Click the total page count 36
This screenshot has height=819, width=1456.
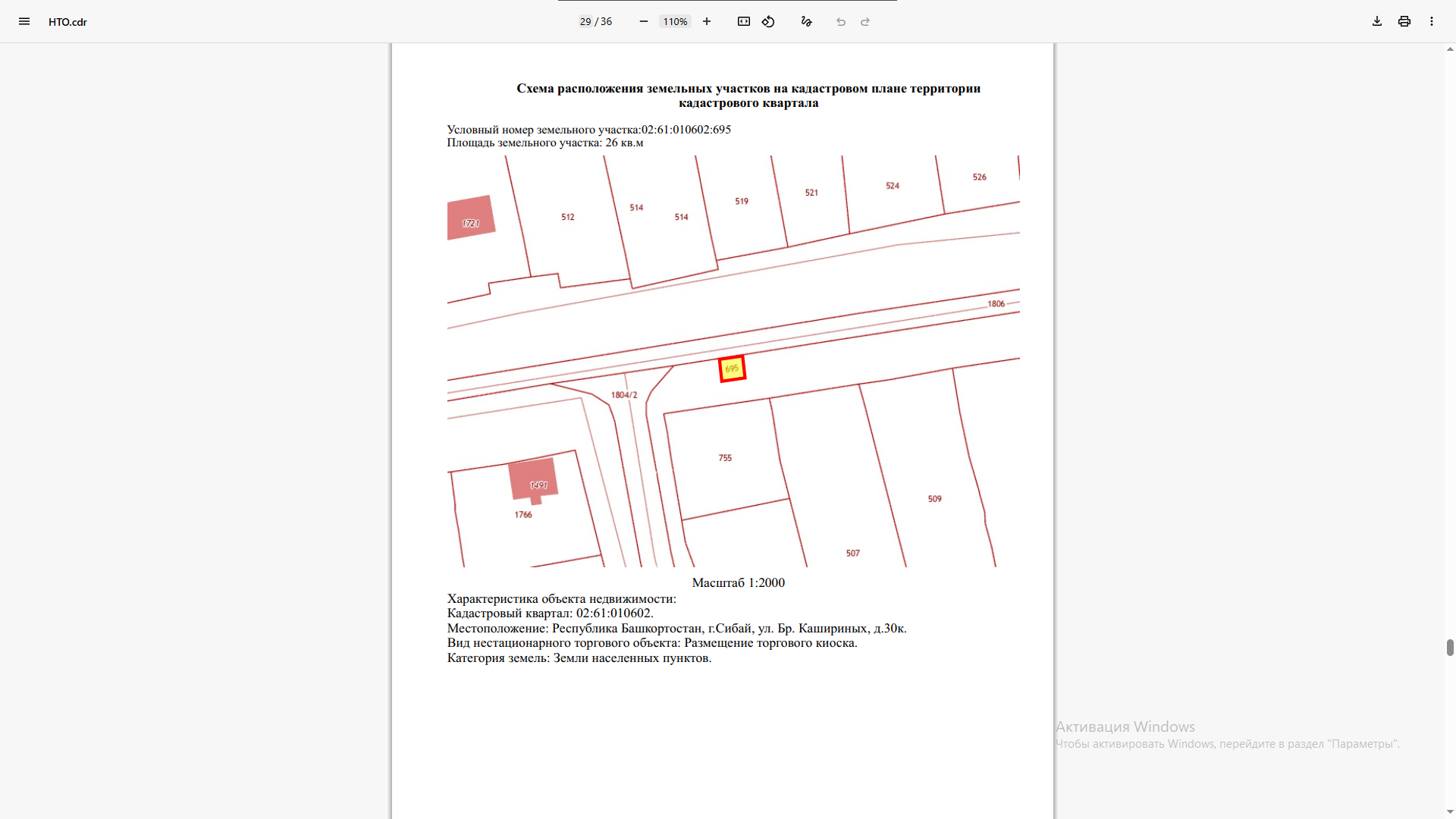coord(607,21)
